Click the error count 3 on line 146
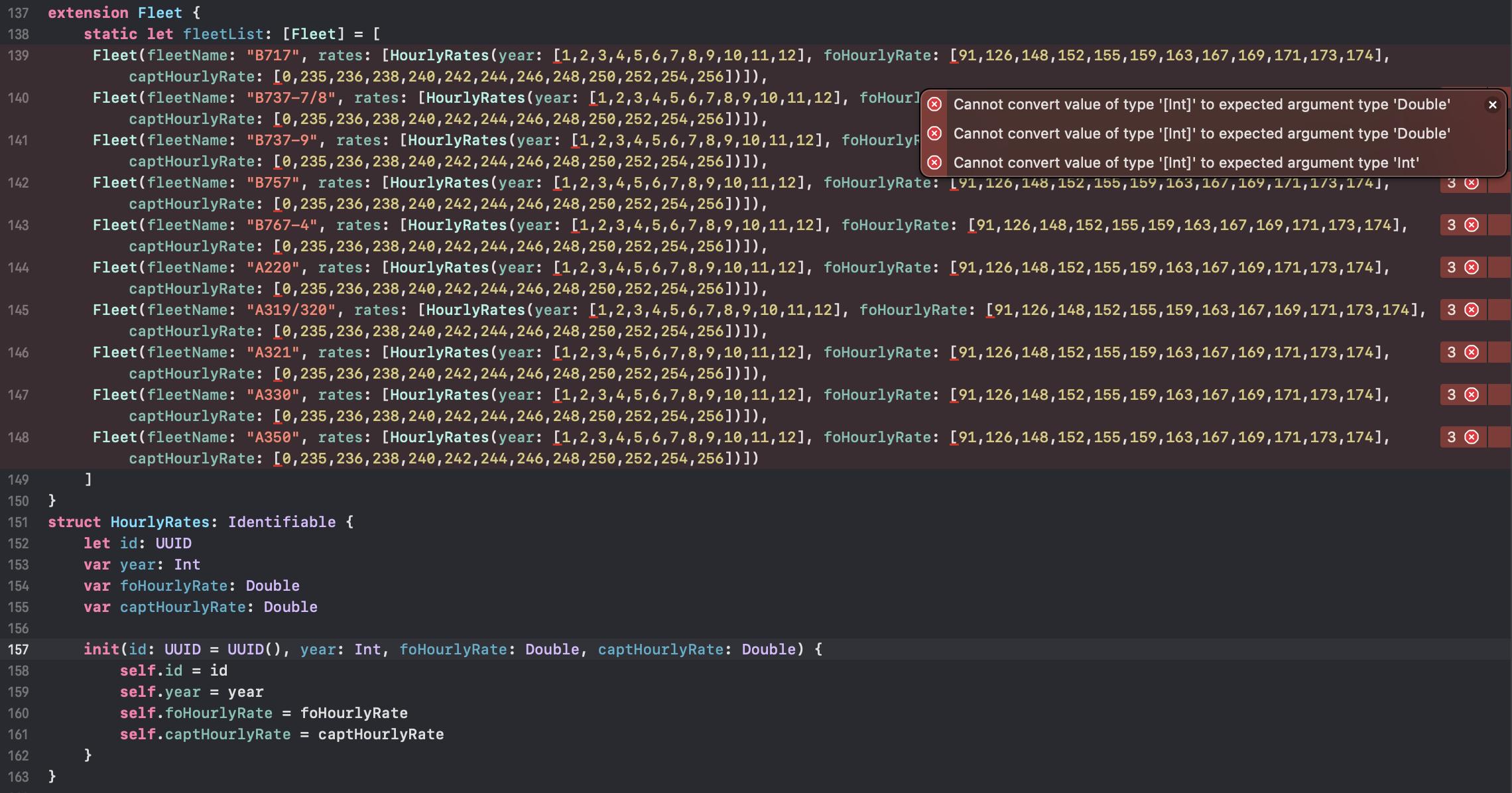The width and height of the screenshot is (1512, 793). tap(1451, 352)
